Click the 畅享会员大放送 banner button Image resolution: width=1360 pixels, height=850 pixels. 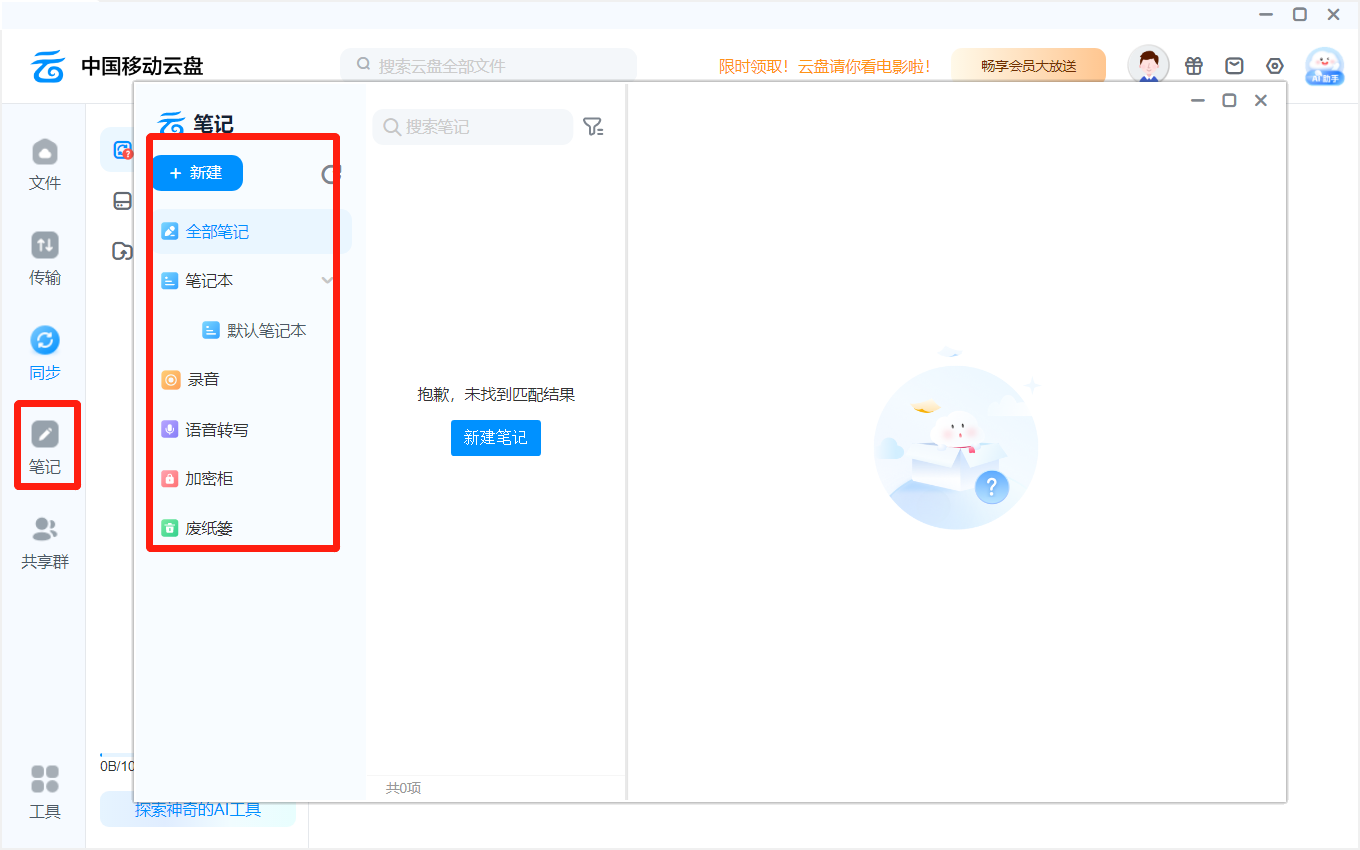click(1028, 66)
